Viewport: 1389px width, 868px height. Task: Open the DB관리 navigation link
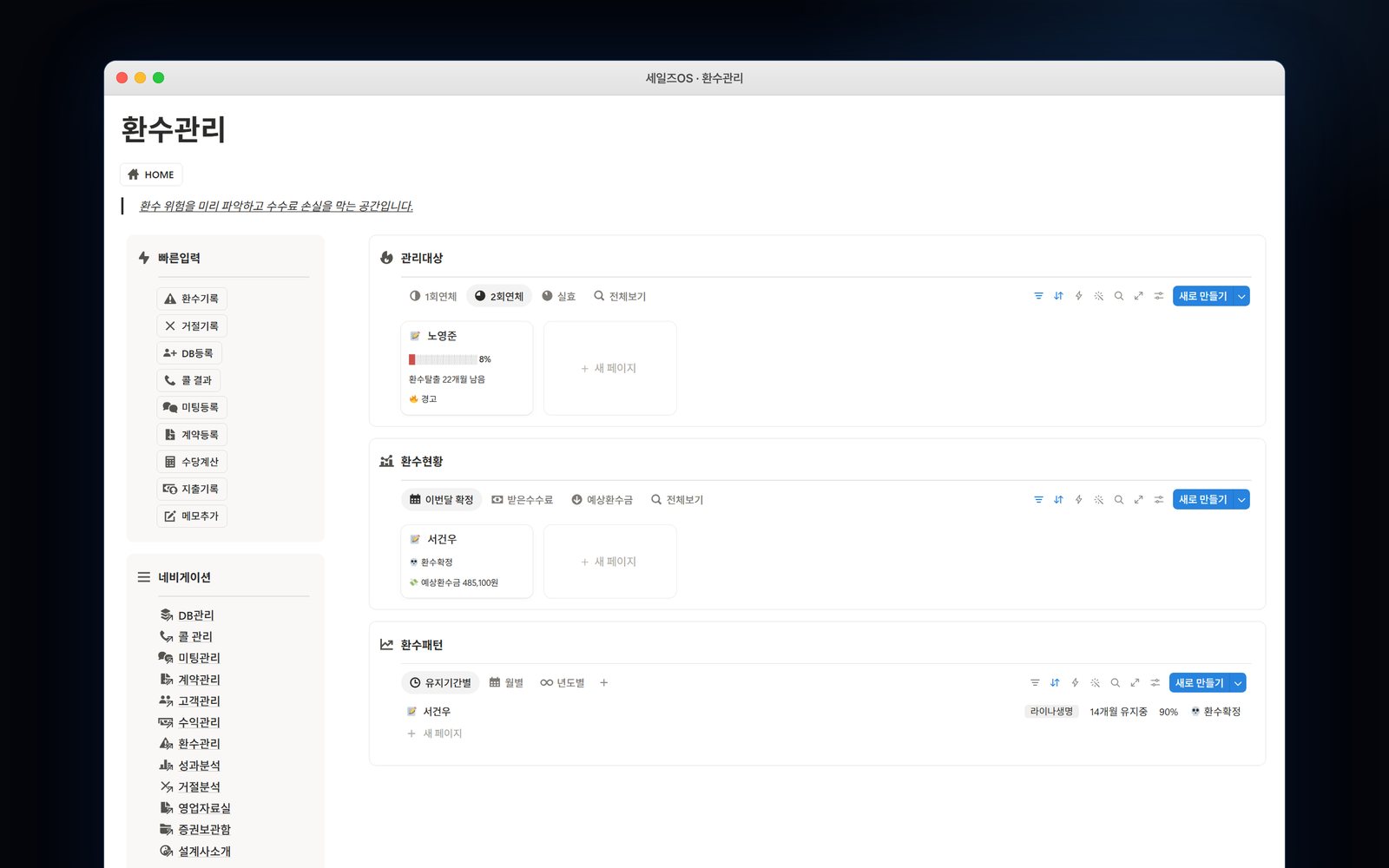pos(187,615)
